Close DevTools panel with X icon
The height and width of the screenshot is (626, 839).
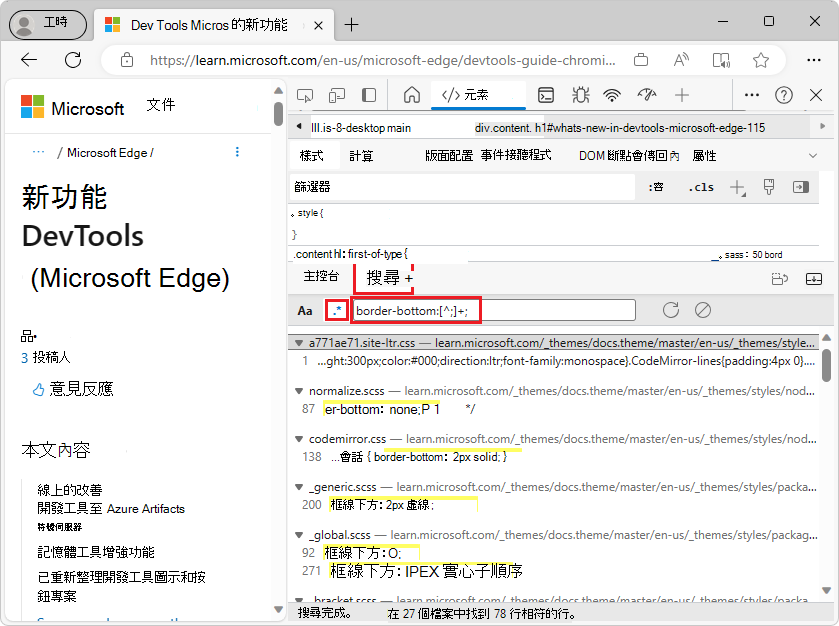point(816,95)
